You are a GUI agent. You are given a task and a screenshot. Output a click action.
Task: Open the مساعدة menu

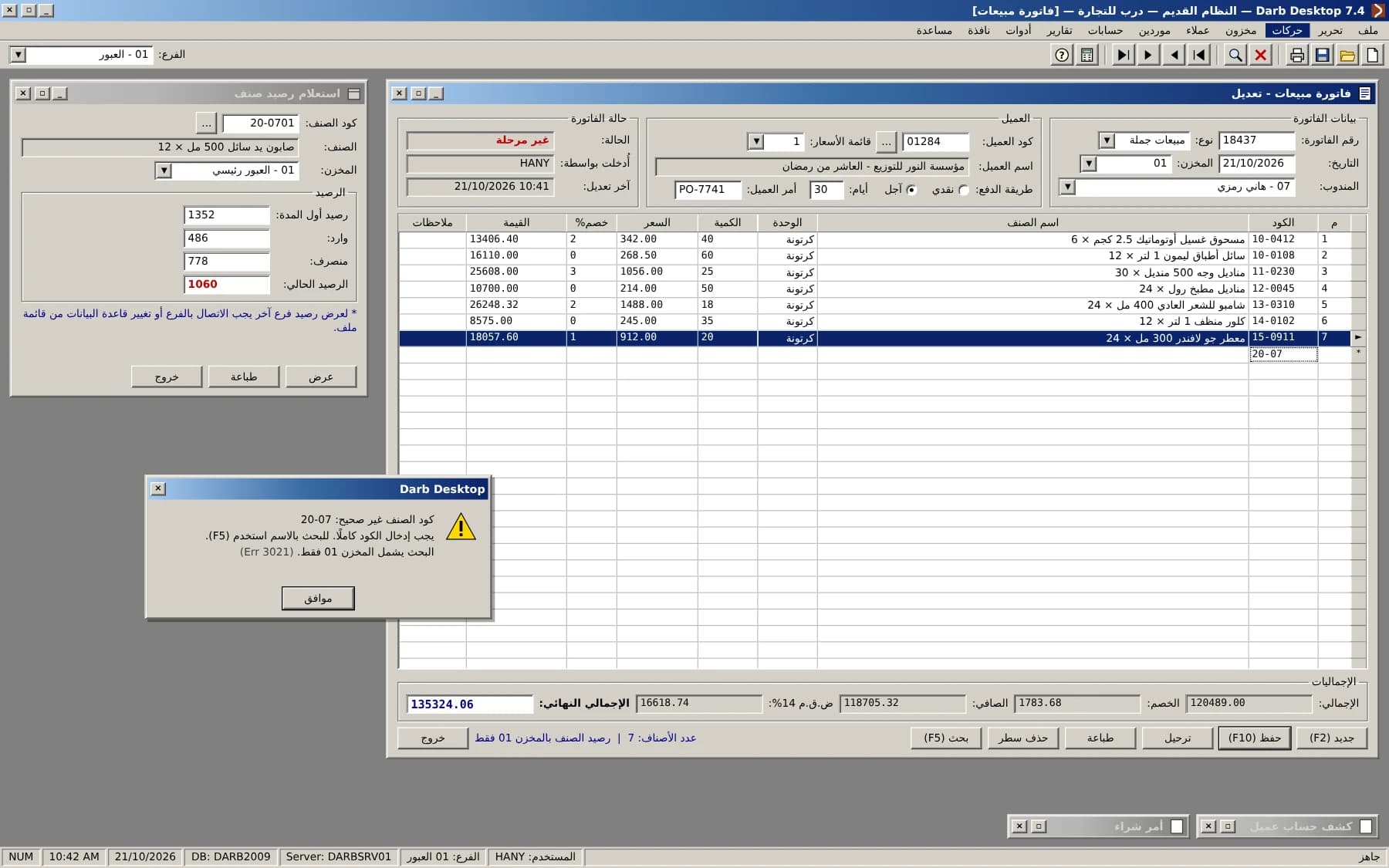tap(934, 31)
